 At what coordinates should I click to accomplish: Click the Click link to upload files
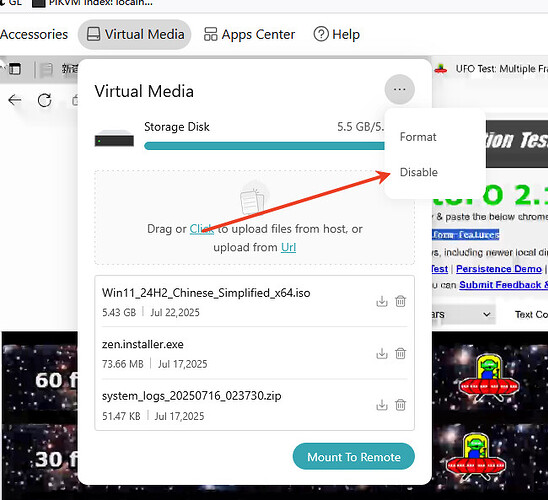point(202,229)
